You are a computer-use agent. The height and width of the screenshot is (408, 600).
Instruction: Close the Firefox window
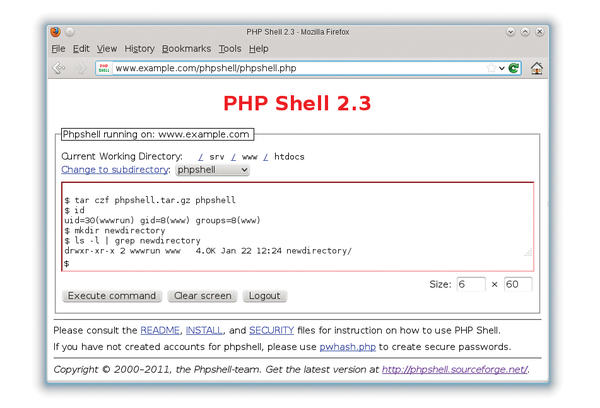pyautogui.click(x=540, y=32)
